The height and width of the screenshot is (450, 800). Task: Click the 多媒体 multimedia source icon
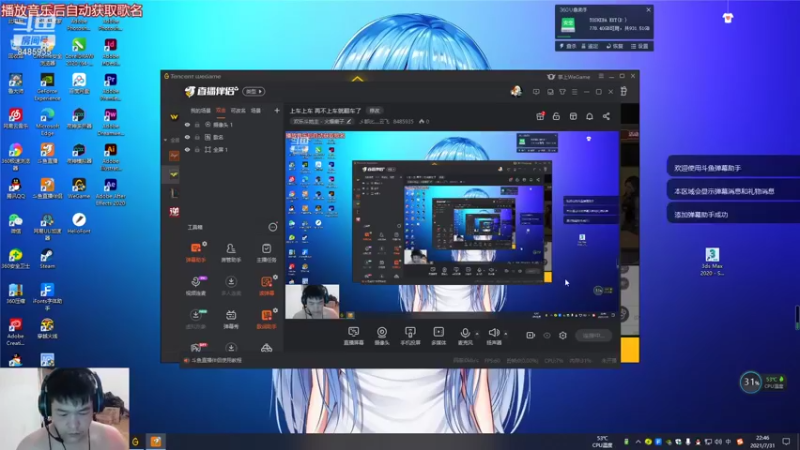click(x=438, y=336)
